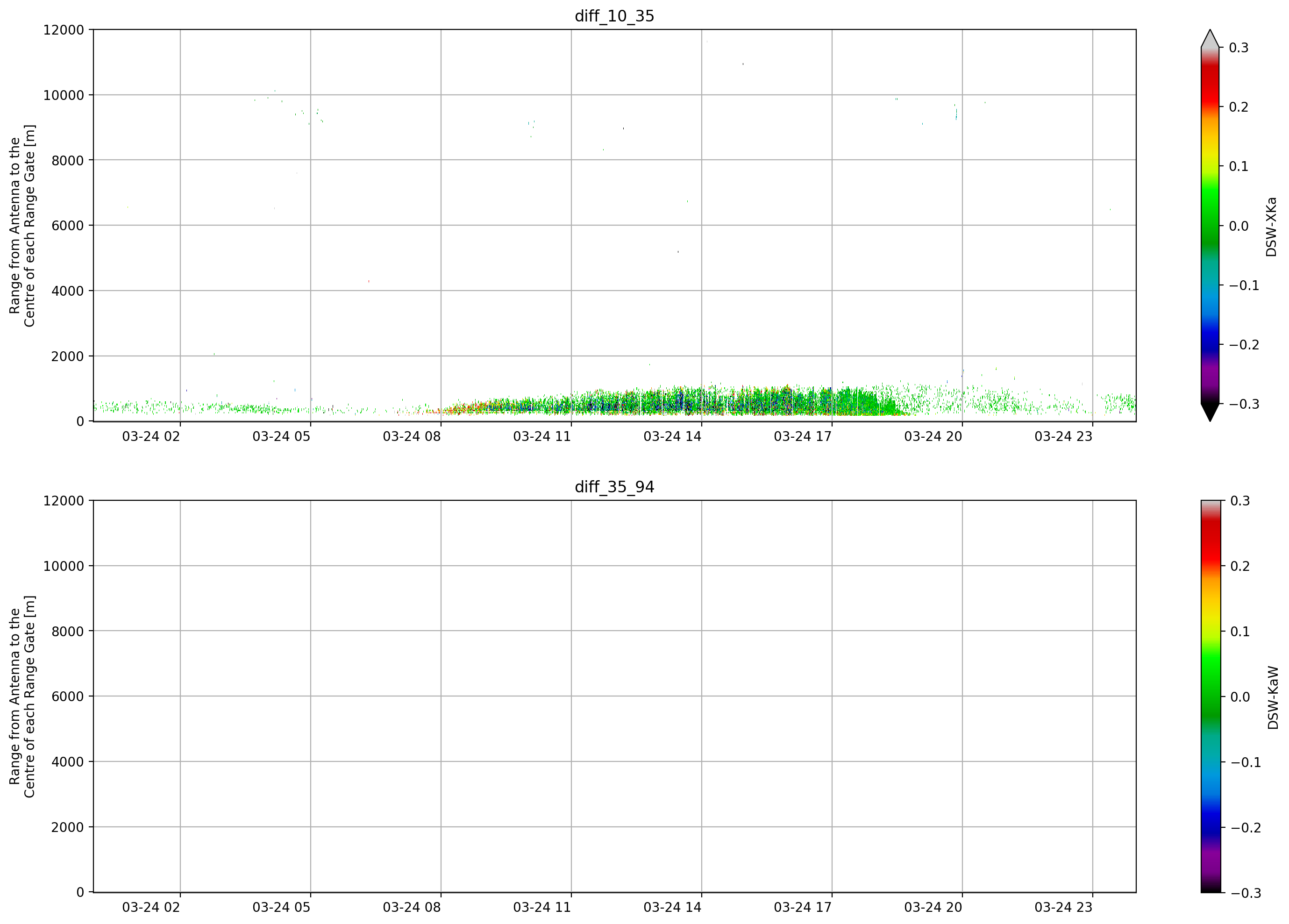Click the 12000 y-axis tick of diff_35_94

pyautogui.click(x=64, y=501)
